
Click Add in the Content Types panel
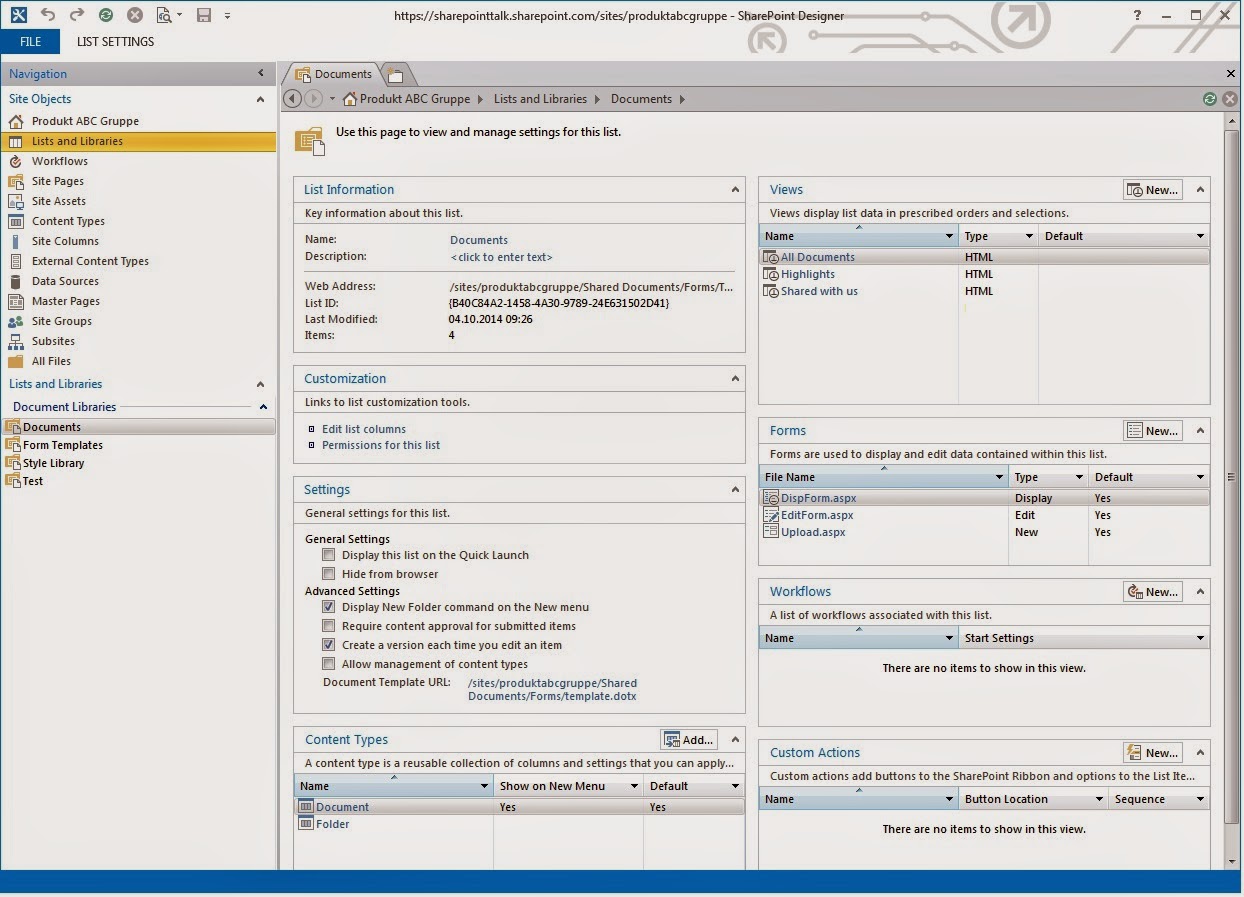(688, 739)
